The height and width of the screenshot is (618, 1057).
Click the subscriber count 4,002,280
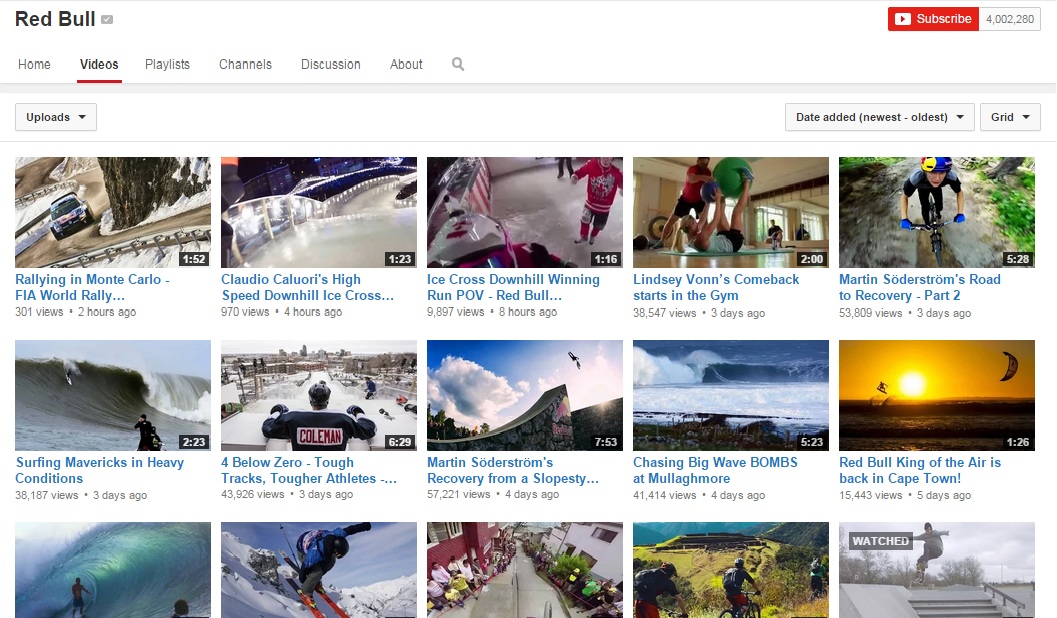coord(1010,19)
